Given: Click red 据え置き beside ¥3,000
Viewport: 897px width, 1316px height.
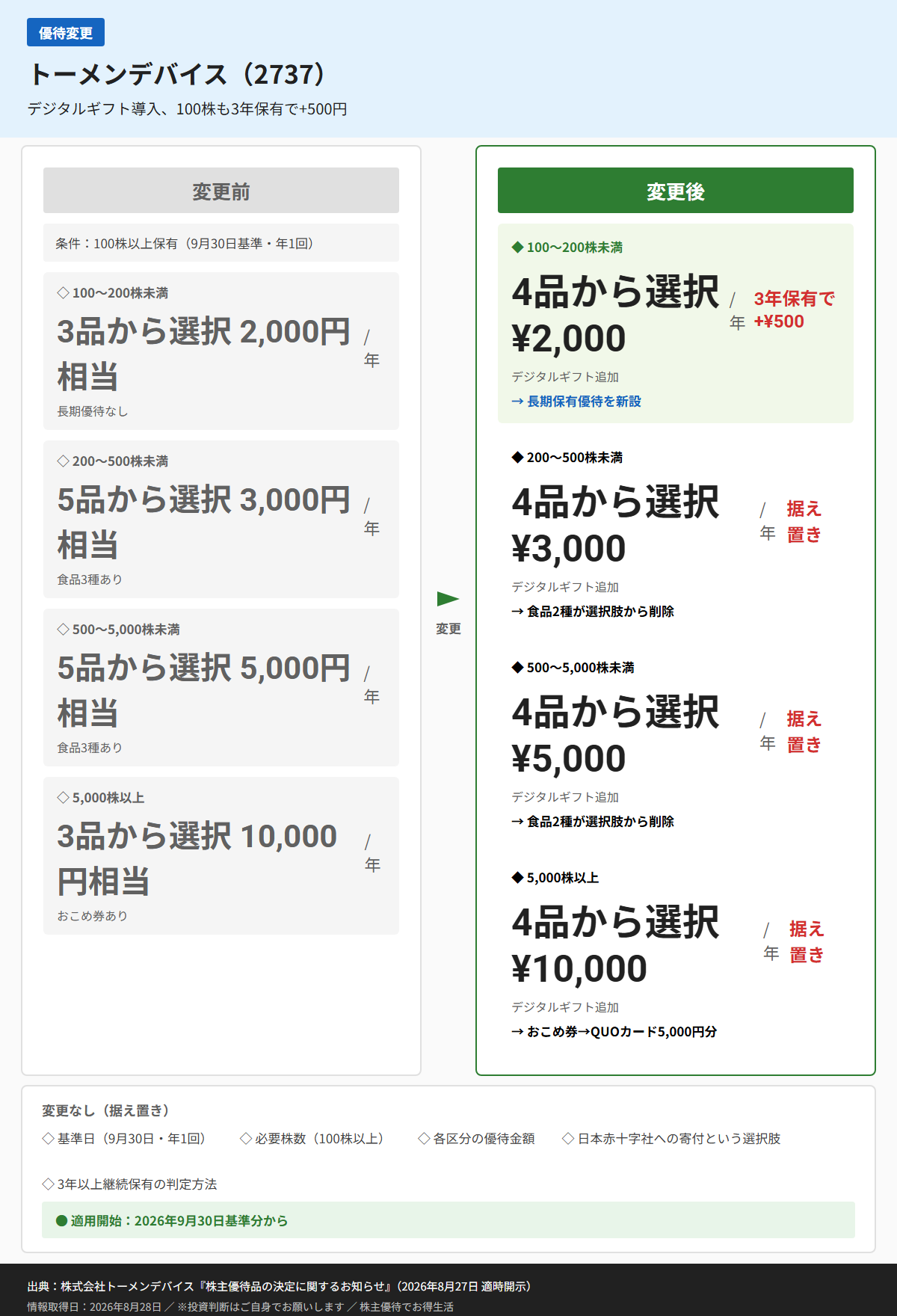Looking at the screenshot, I should coord(804,522).
